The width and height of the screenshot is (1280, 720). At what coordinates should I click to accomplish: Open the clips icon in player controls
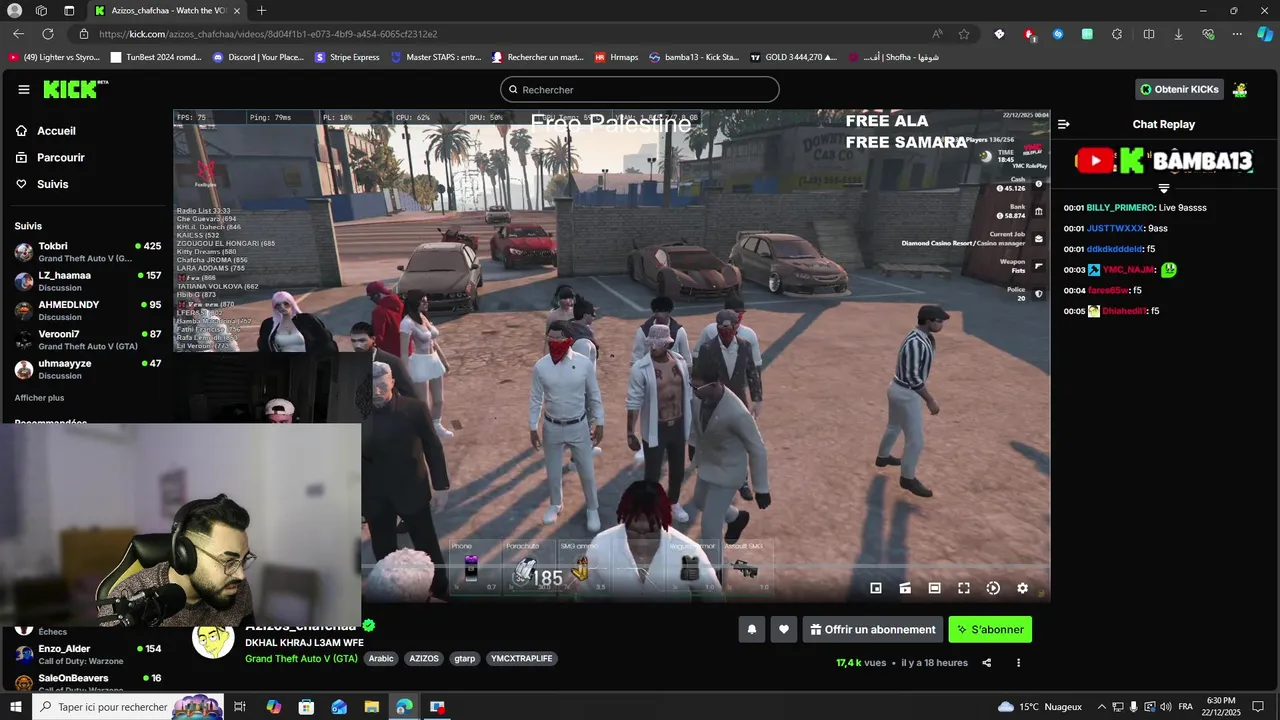click(905, 588)
